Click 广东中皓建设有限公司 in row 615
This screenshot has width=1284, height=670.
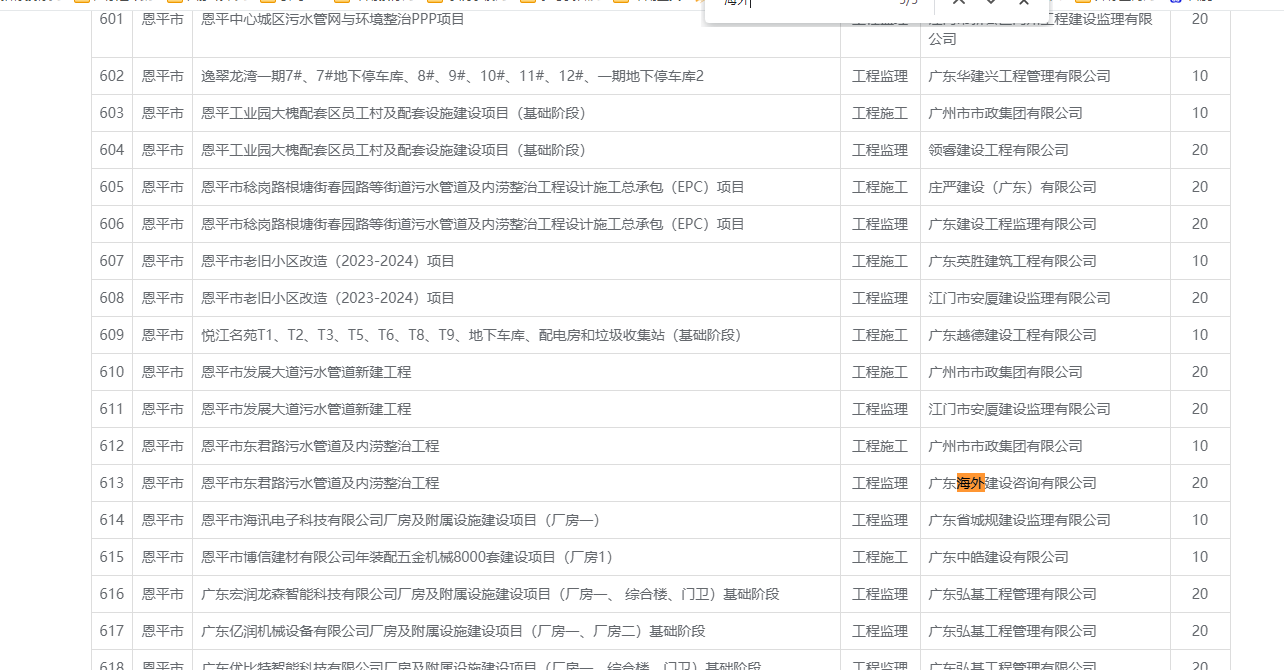(x=998, y=557)
